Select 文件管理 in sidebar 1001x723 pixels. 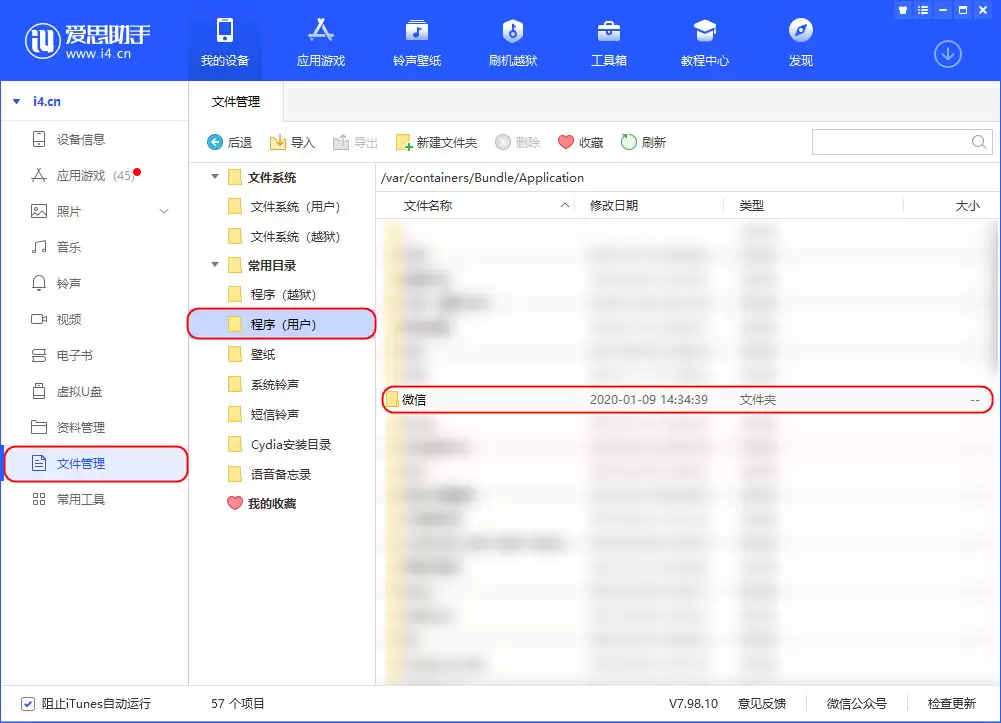[x=96, y=463]
